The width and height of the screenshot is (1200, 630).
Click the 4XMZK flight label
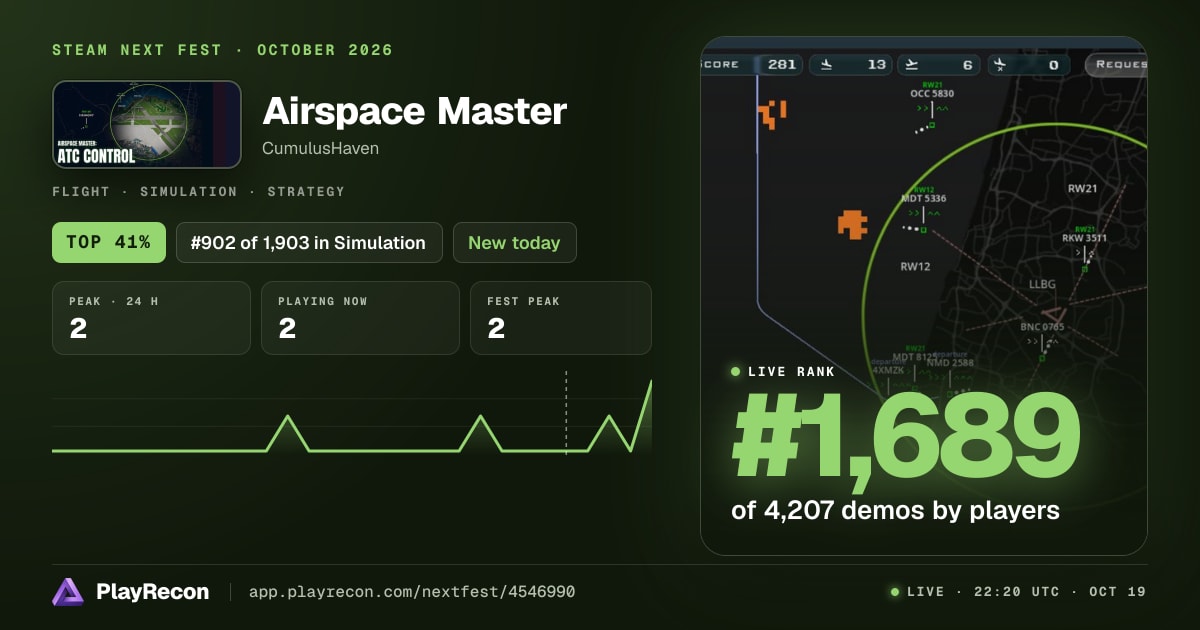(887, 370)
